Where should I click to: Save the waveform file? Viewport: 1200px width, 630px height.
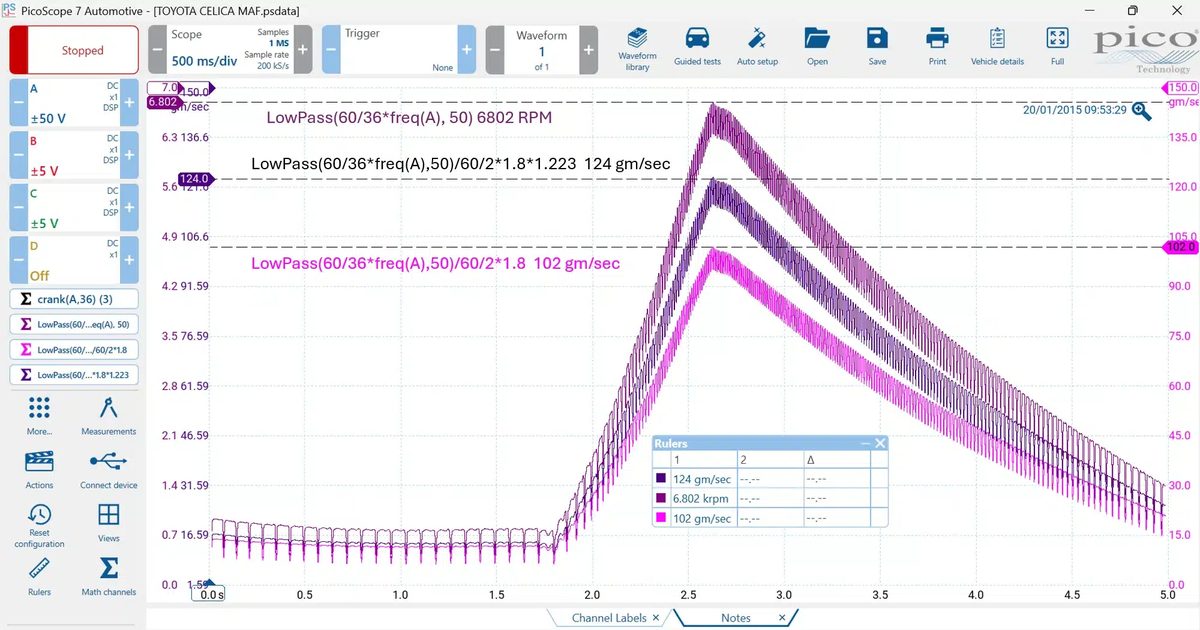coord(877,46)
